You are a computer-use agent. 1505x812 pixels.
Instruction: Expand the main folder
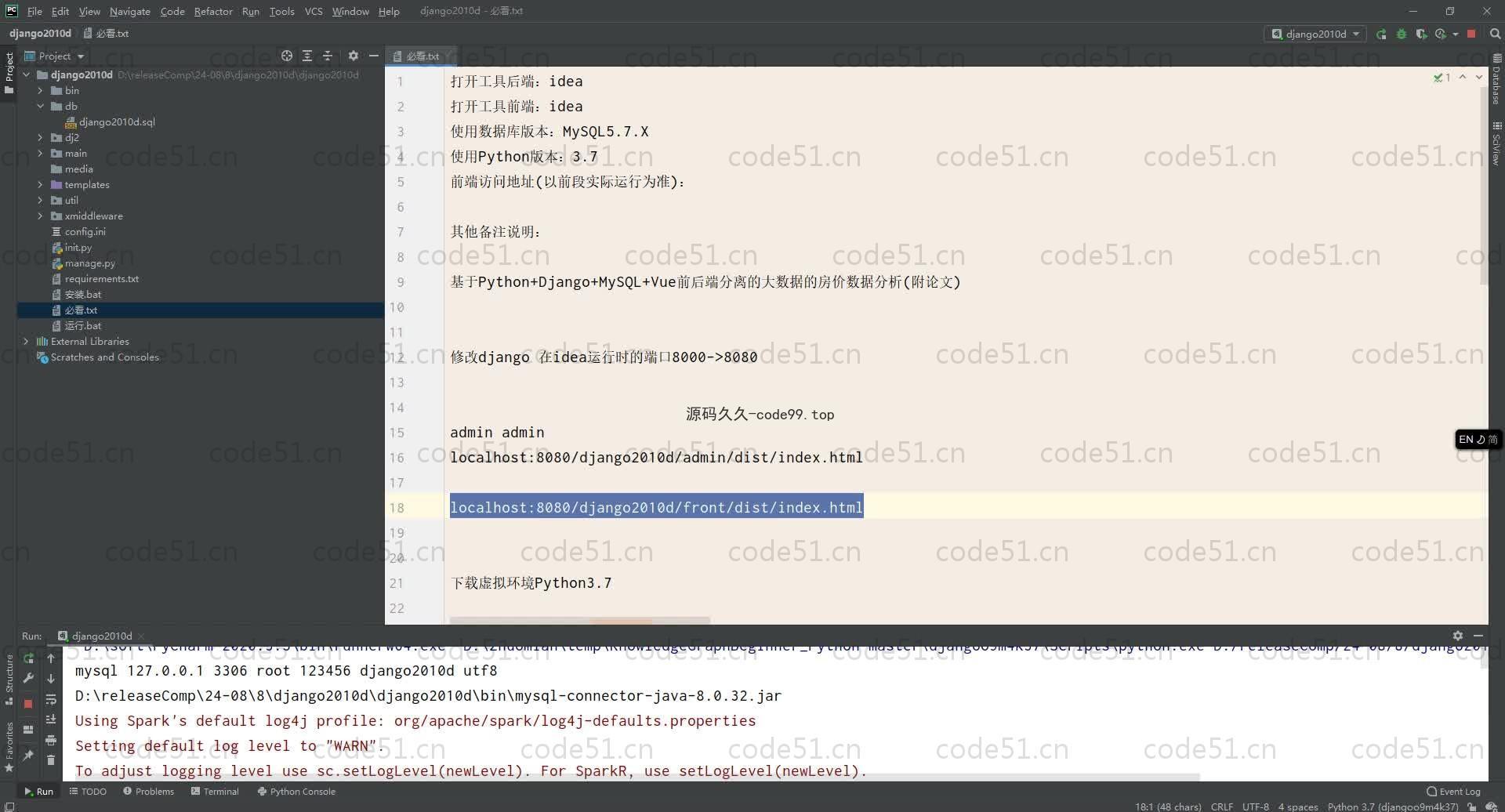pos(40,154)
